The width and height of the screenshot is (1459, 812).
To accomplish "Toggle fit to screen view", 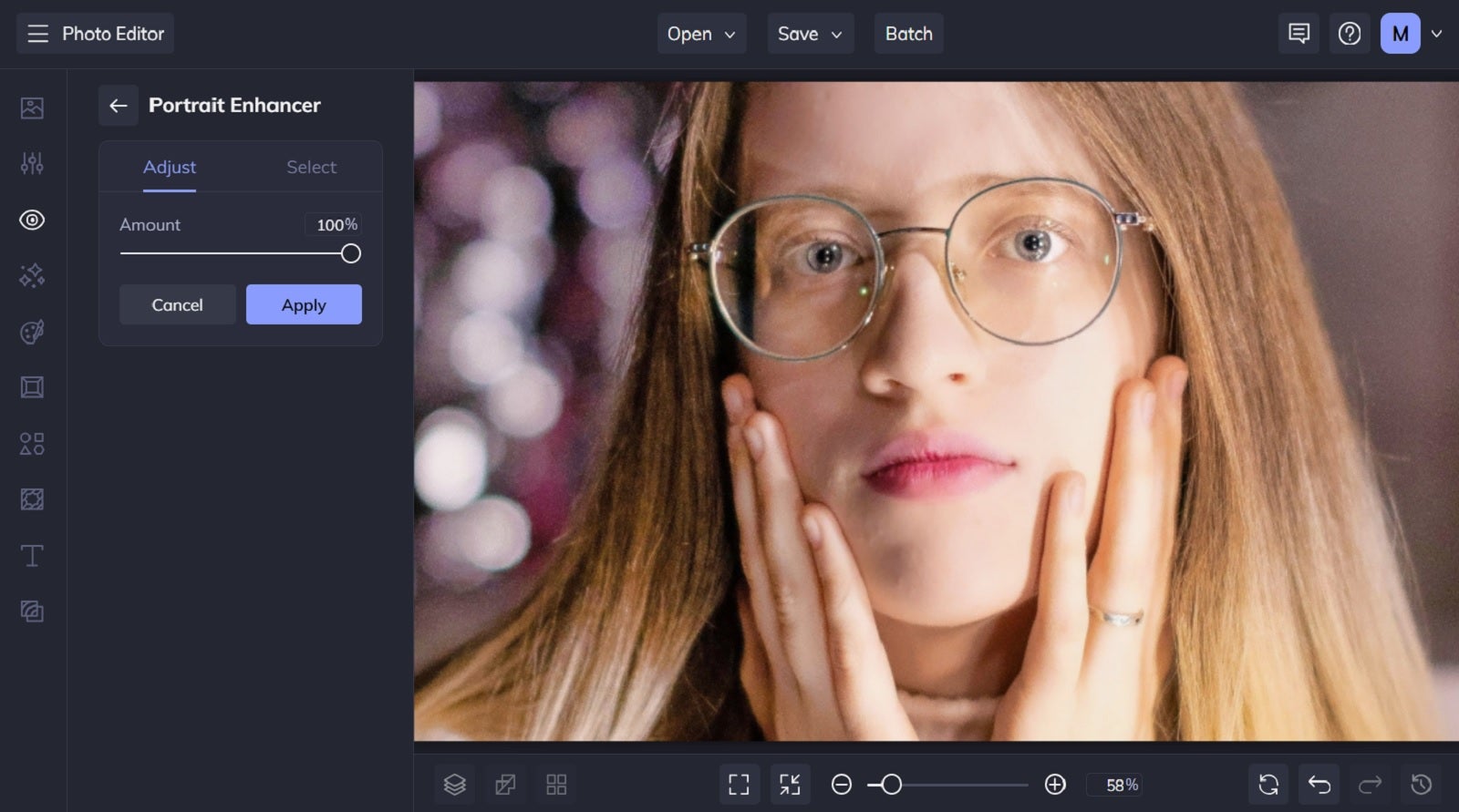I will (790, 785).
